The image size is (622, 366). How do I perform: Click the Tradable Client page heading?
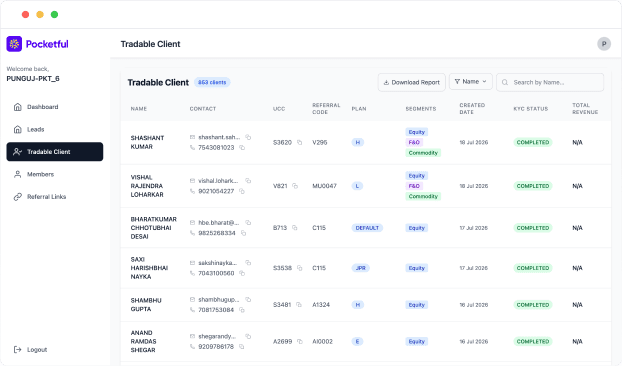[x=150, y=44]
